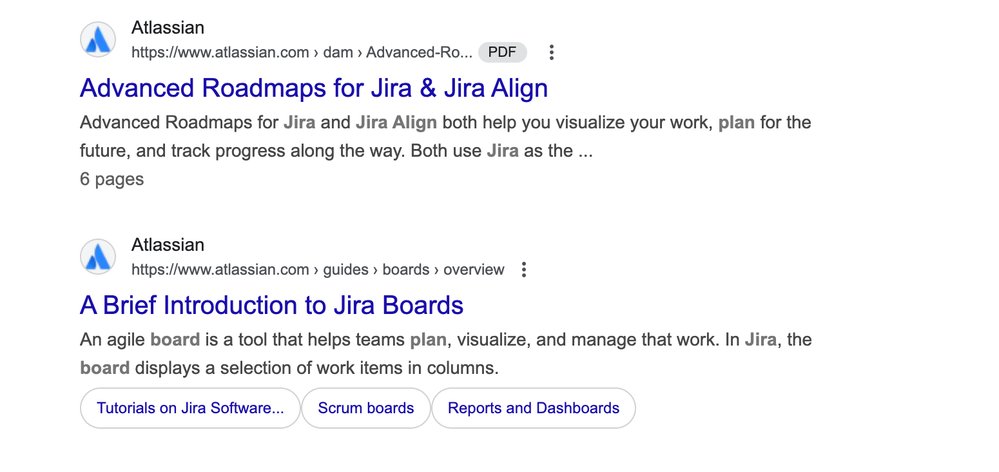The image size is (999, 472).
Task: Click the Atlassian logo beside the Jira Boards result
Action: [98, 257]
